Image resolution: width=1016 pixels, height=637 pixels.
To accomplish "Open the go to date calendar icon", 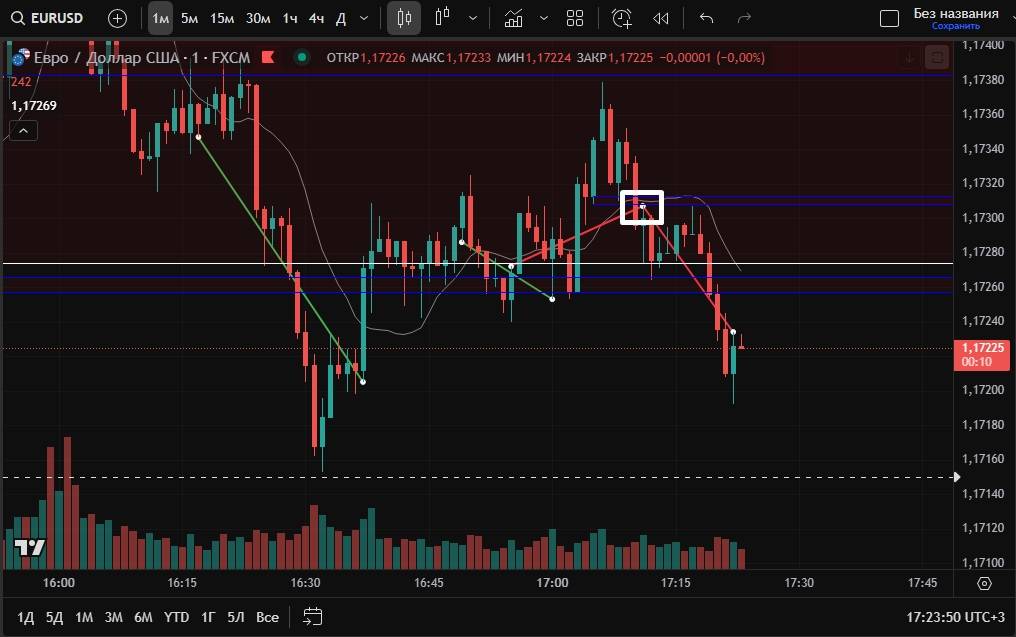I will [312, 617].
